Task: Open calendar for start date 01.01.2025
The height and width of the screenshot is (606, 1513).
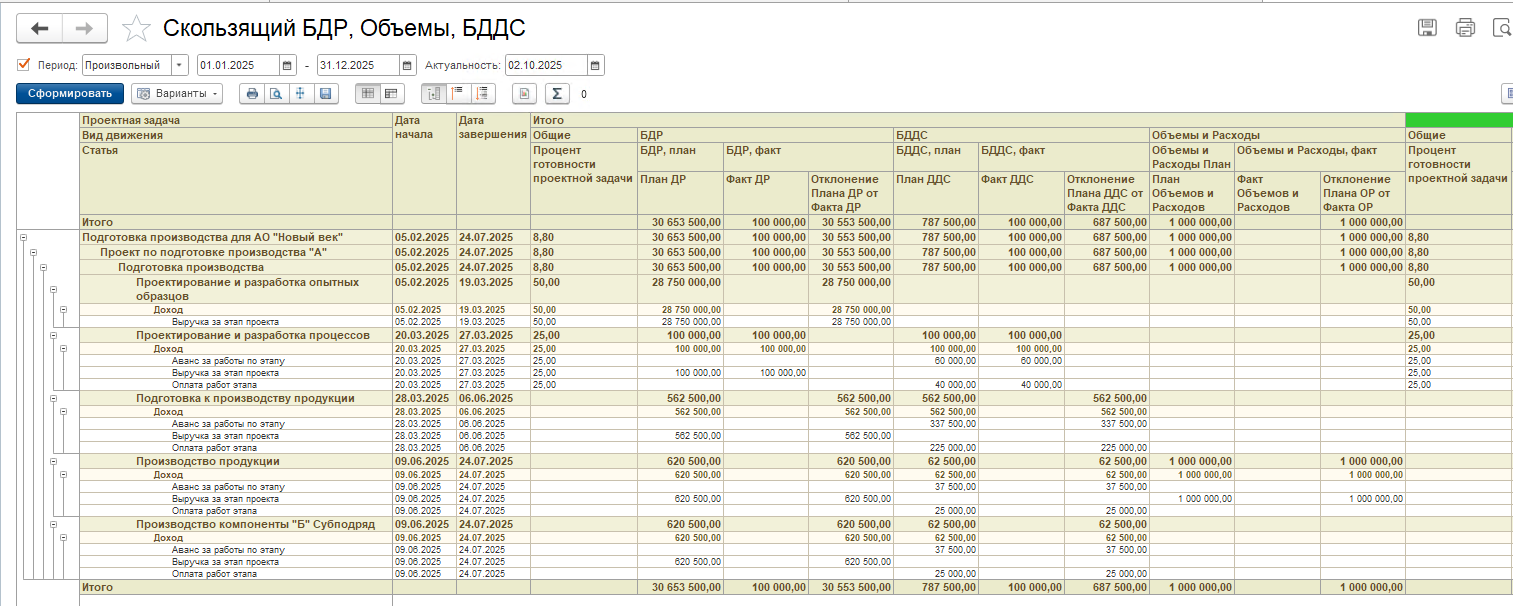Action: click(x=288, y=65)
